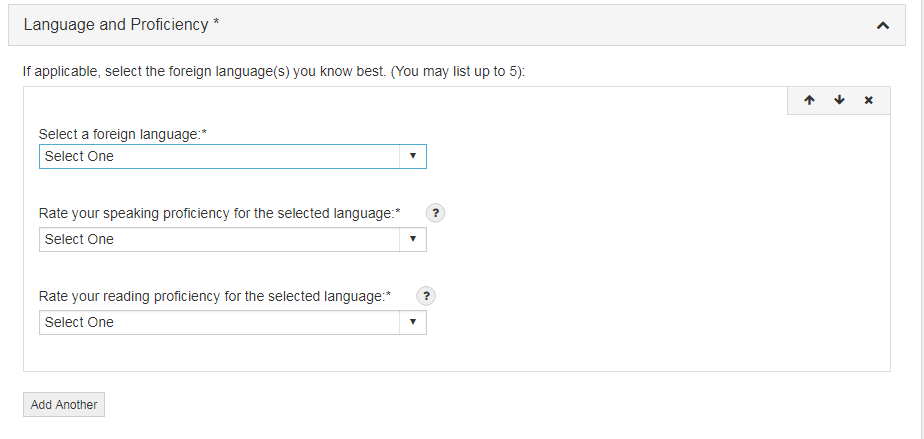The width and height of the screenshot is (924, 439).
Task: Open the Select a foreign language combo box
Action: coord(220,156)
